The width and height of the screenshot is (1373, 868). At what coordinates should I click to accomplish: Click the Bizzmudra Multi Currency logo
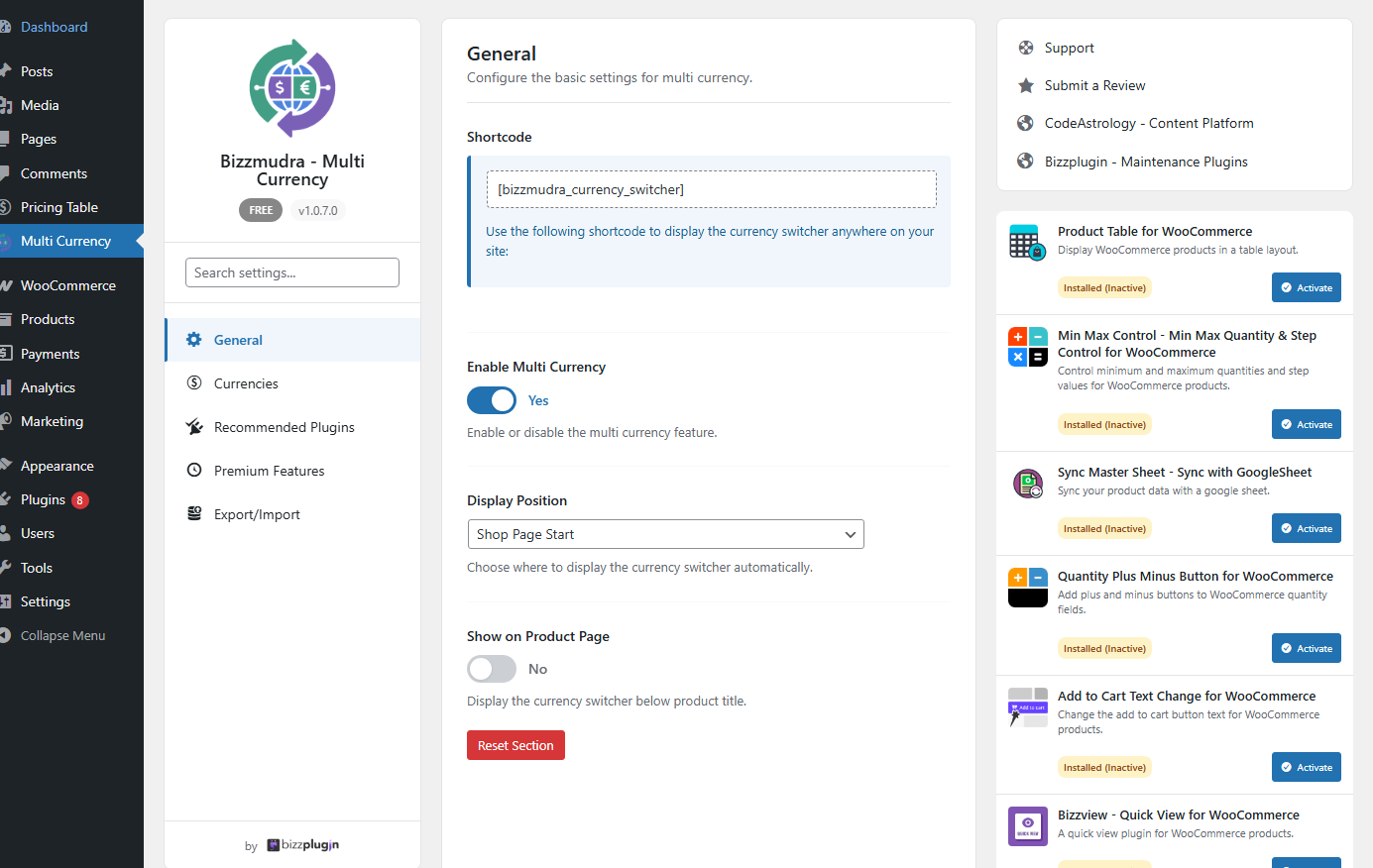click(x=292, y=88)
